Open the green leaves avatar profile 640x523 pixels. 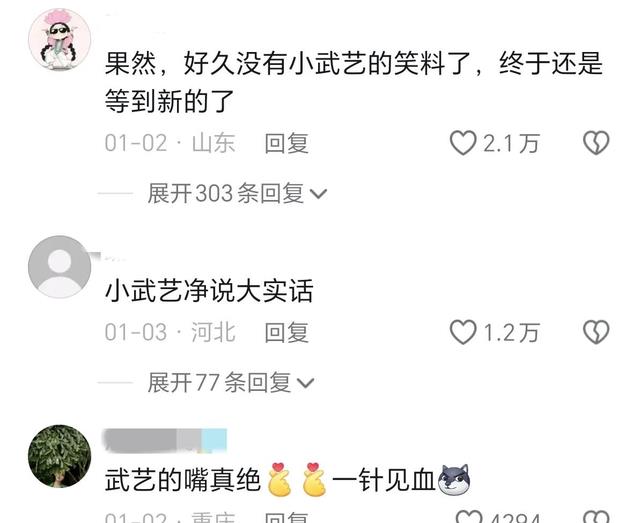(60, 456)
